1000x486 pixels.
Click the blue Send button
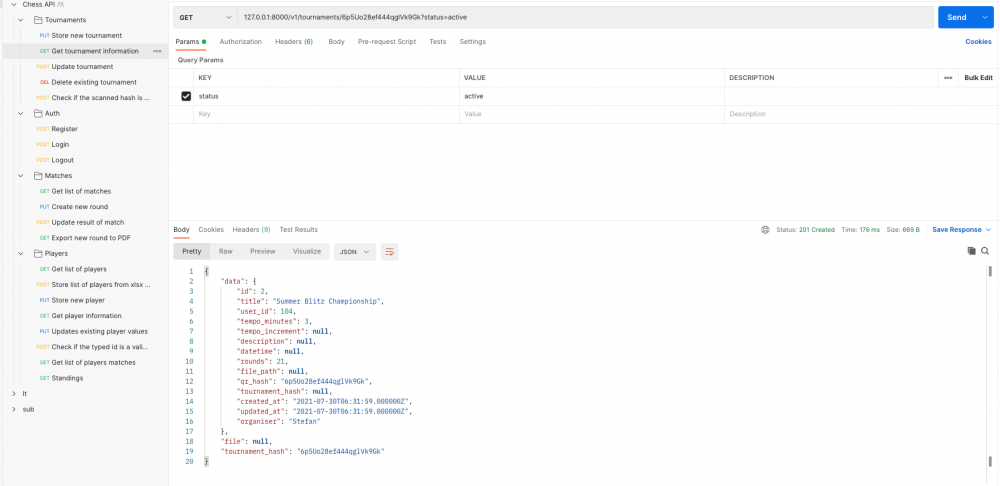pos(956,17)
